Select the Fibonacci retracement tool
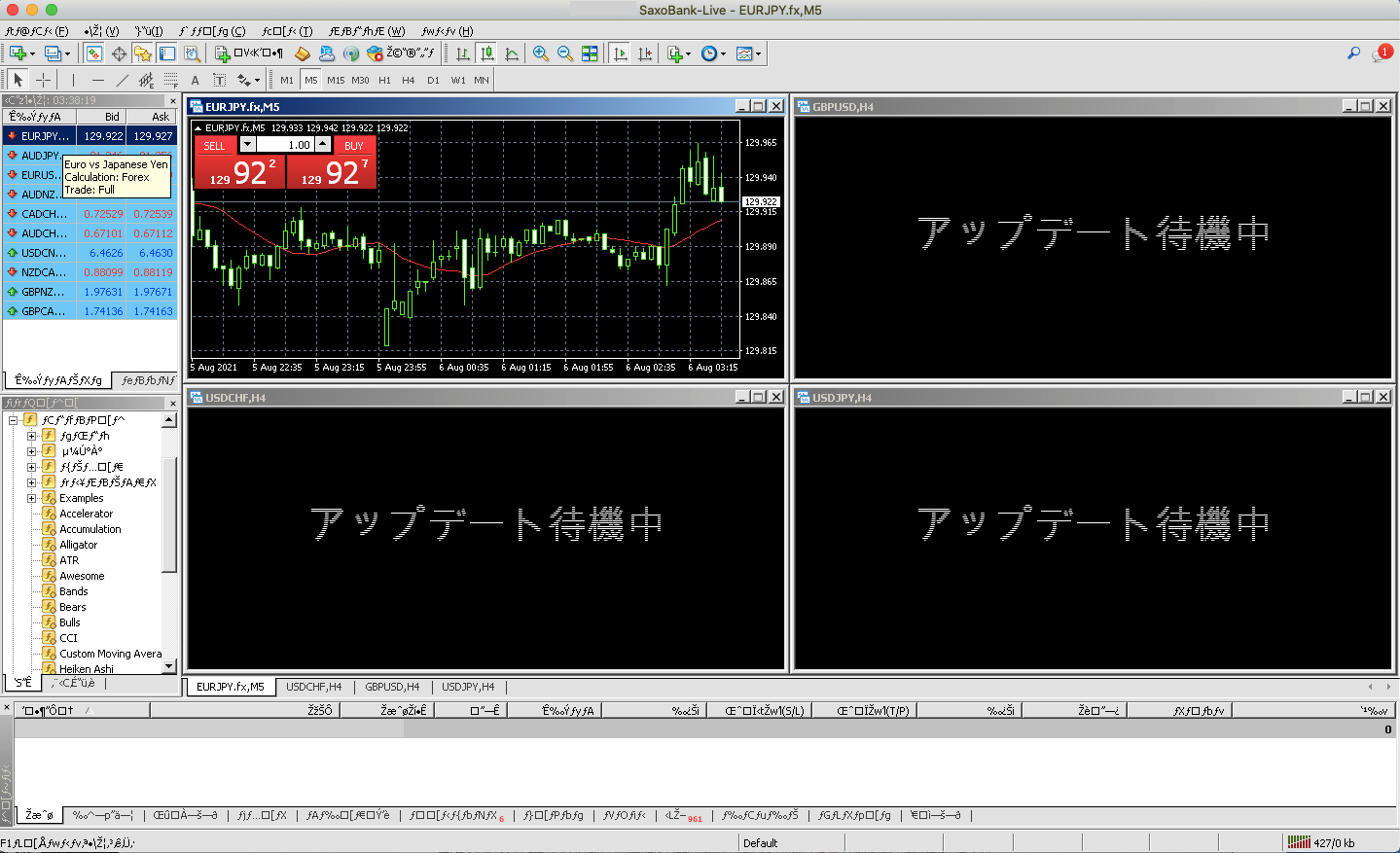Image resolution: width=1400 pixels, height=853 pixels. (170, 80)
